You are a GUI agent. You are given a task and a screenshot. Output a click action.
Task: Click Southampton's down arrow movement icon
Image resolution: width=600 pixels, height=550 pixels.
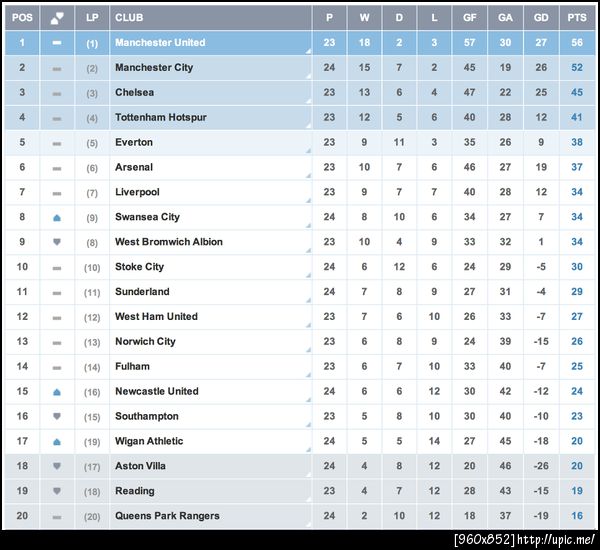(57, 416)
